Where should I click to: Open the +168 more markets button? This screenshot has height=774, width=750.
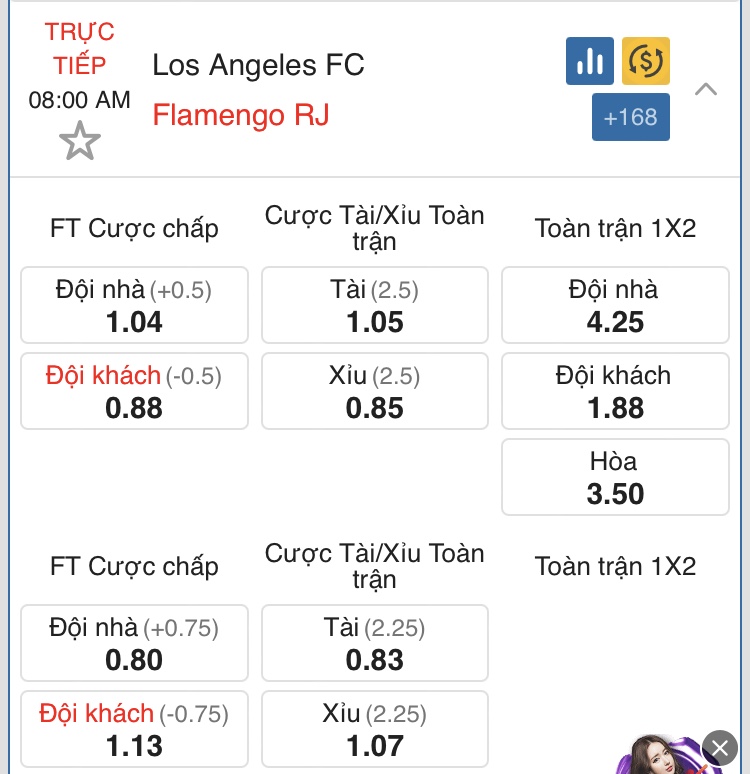click(x=631, y=117)
